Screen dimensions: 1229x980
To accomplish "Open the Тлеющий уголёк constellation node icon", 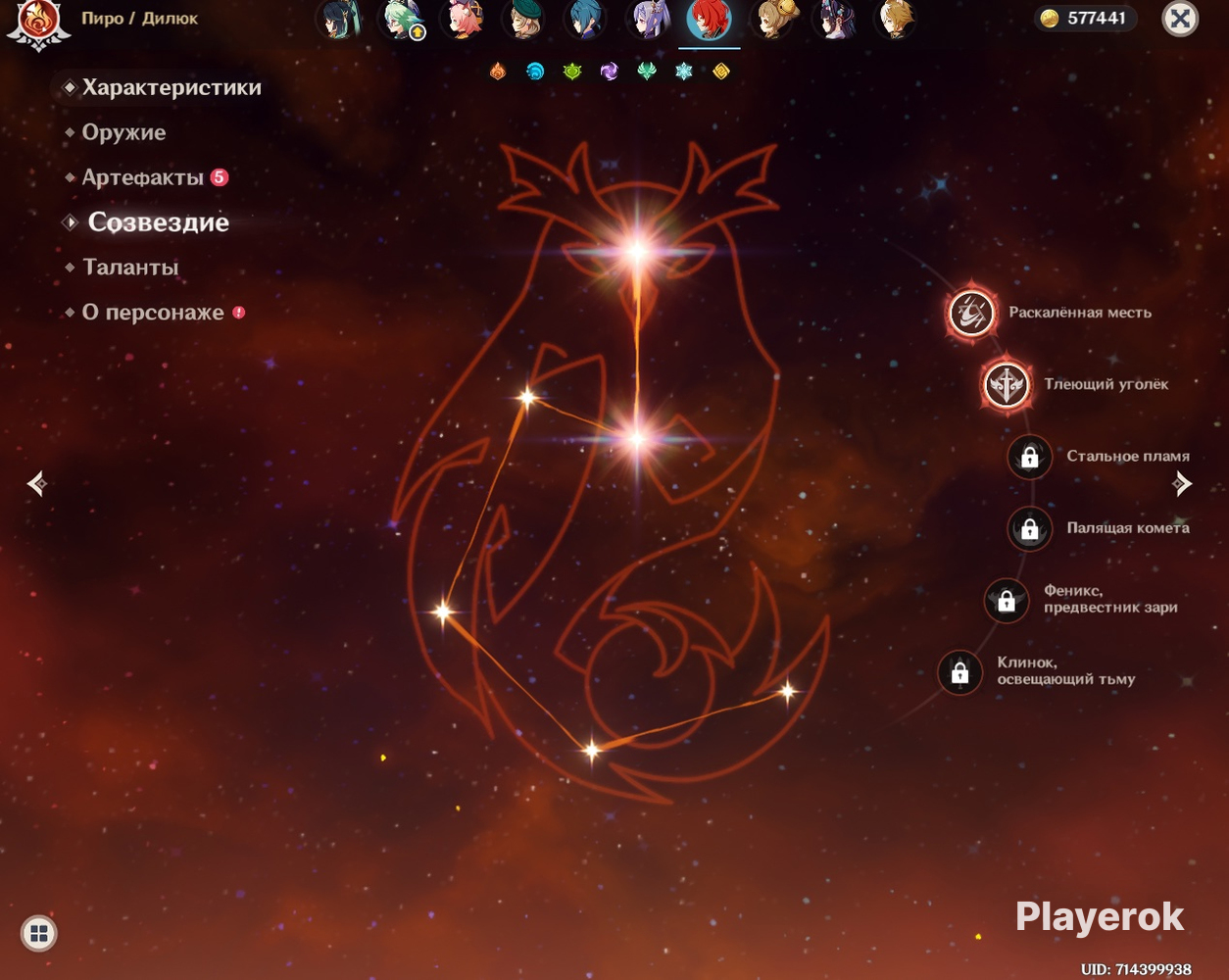I will (x=1007, y=384).
